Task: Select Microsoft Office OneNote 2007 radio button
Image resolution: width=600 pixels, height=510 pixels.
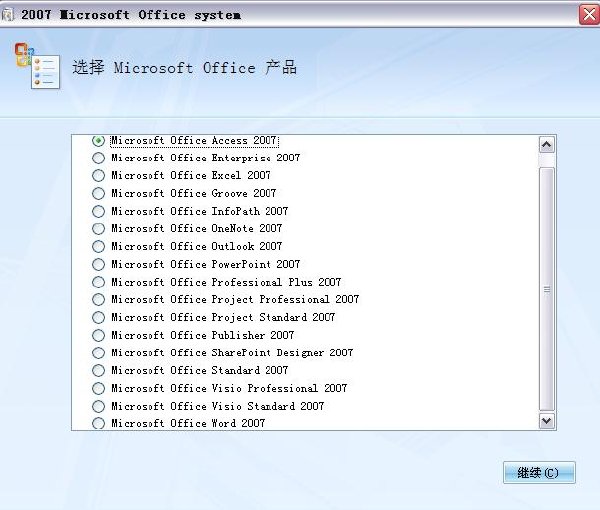Action: pos(98,228)
